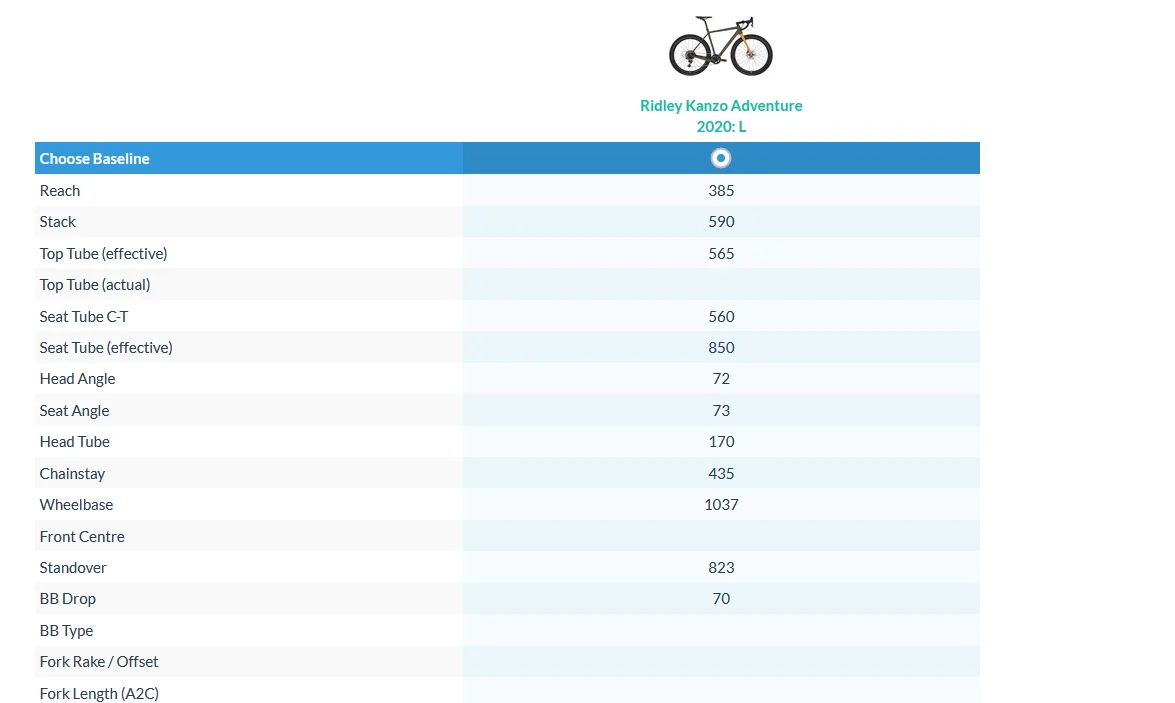Screen dimensions: 1175x703
Task: Click the Head Angle label
Action: point(77,379)
